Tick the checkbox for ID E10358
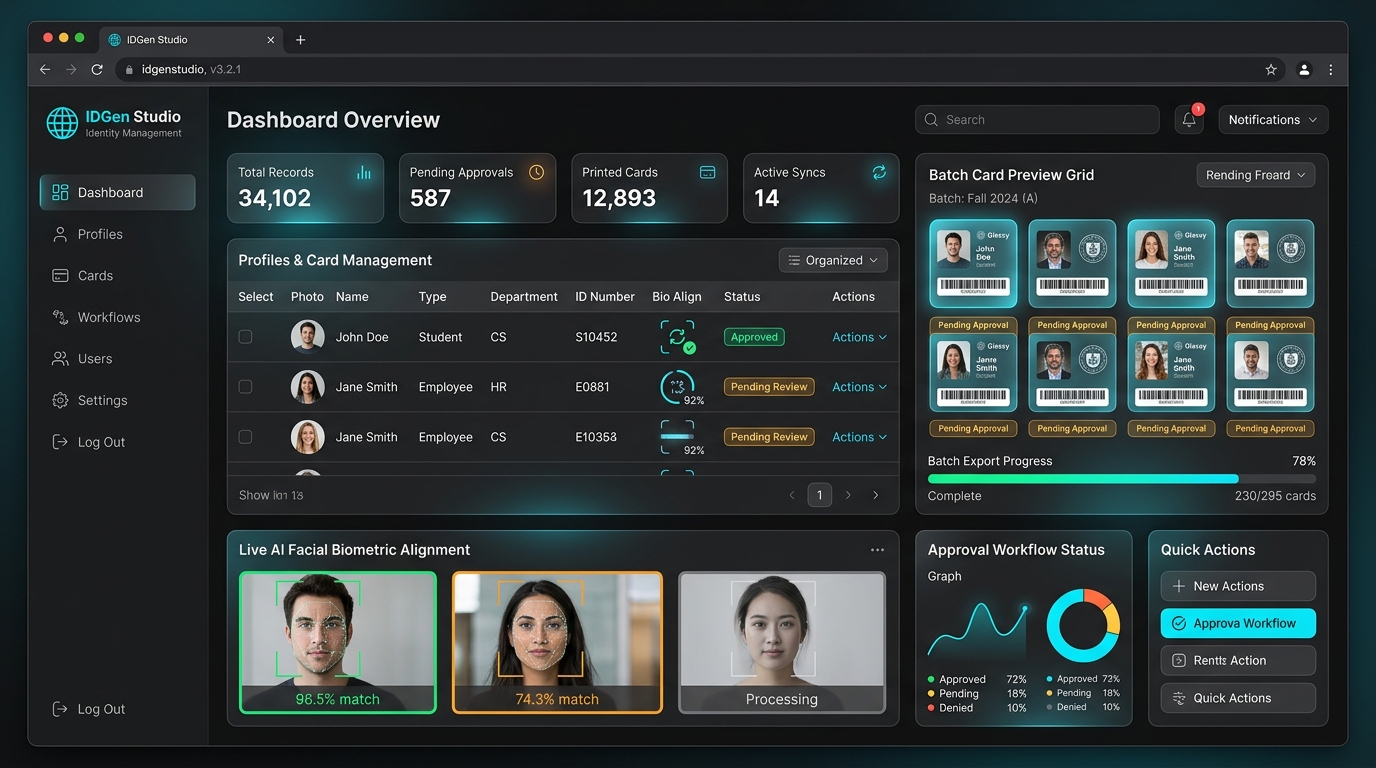Image resolution: width=1376 pixels, height=768 pixels. [245, 437]
